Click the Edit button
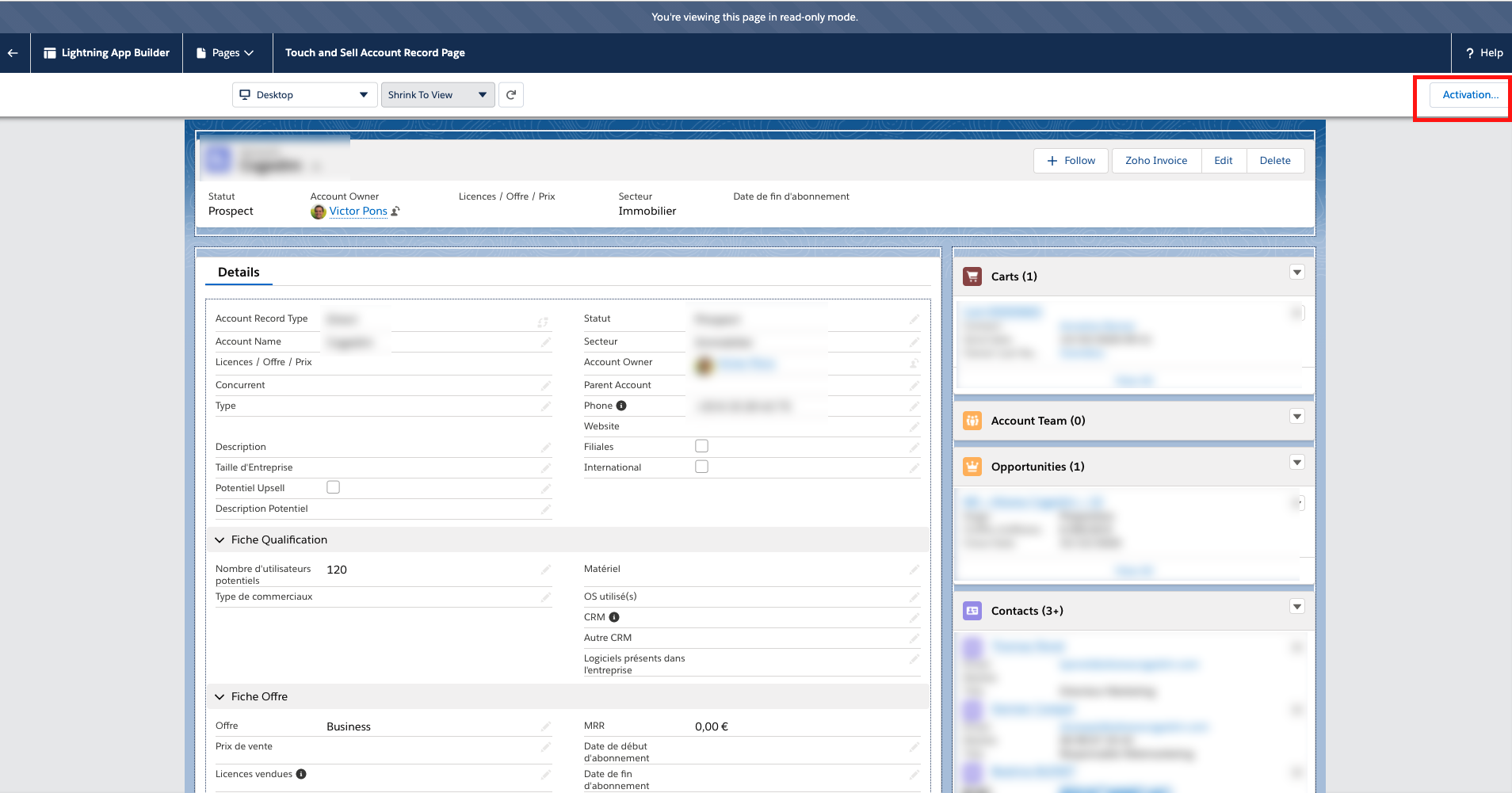The height and width of the screenshot is (793, 1512). click(x=1224, y=161)
